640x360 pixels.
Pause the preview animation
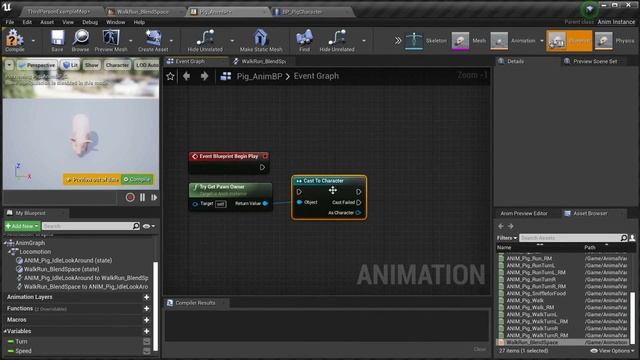[142, 198]
